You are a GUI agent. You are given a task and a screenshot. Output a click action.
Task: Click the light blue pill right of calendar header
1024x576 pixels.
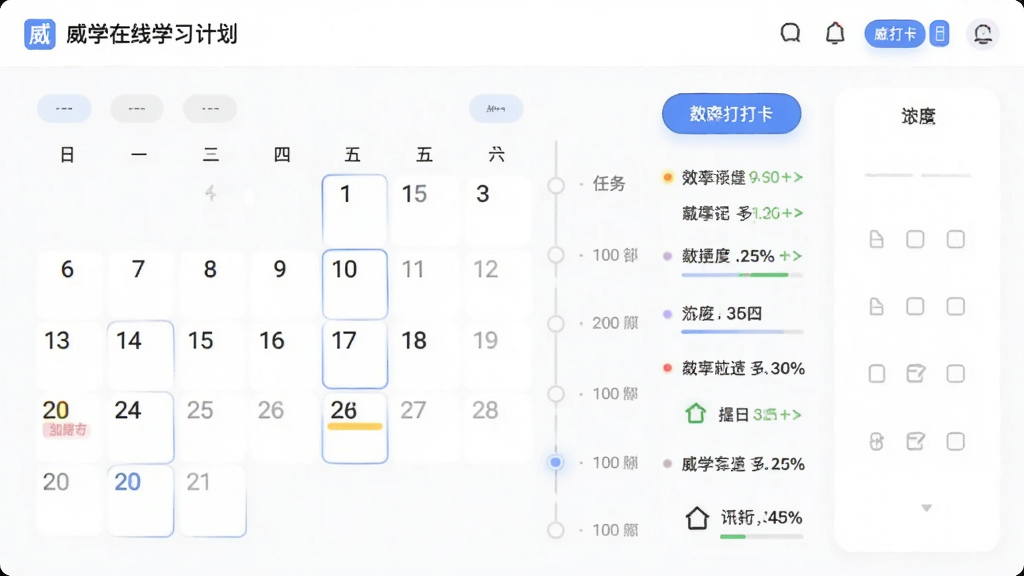click(496, 108)
